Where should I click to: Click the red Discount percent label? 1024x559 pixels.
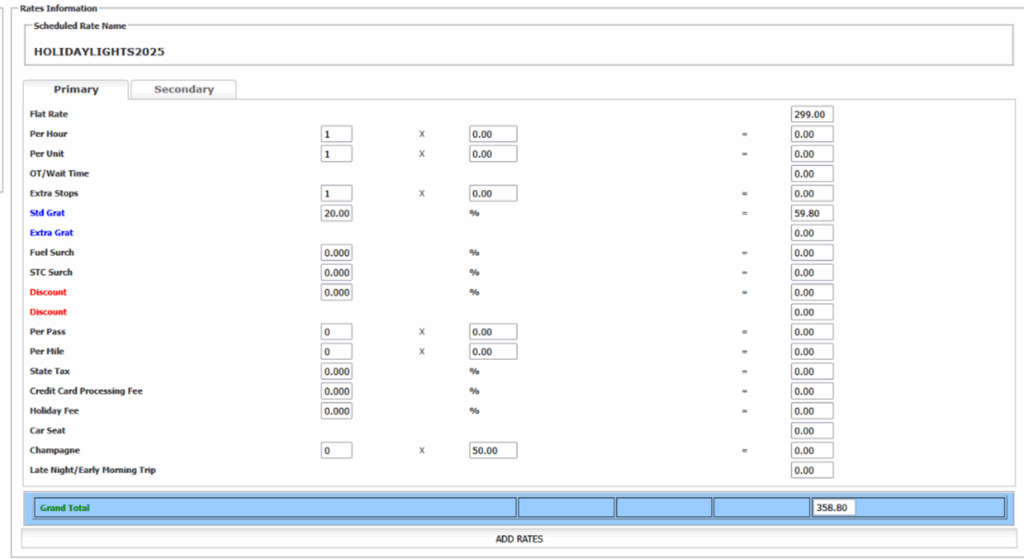click(48, 292)
